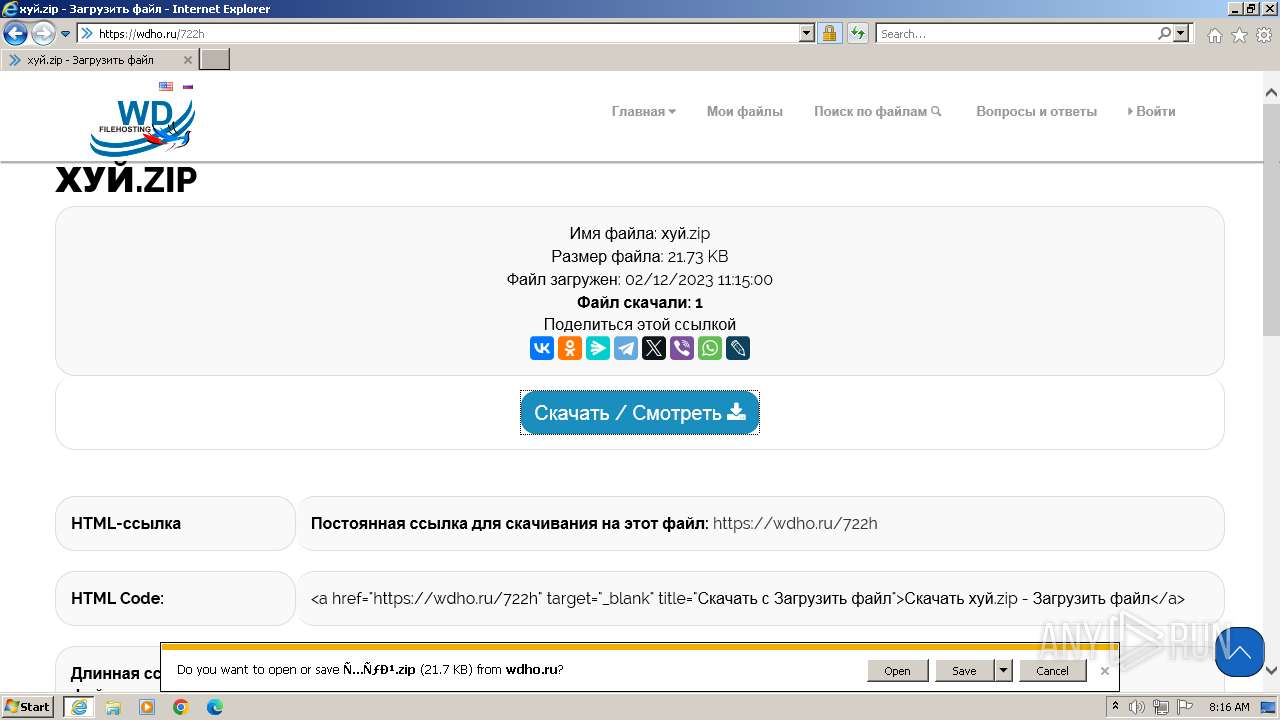The width and height of the screenshot is (1280, 720).
Task: Share link via X (Twitter) icon
Action: 654,348
